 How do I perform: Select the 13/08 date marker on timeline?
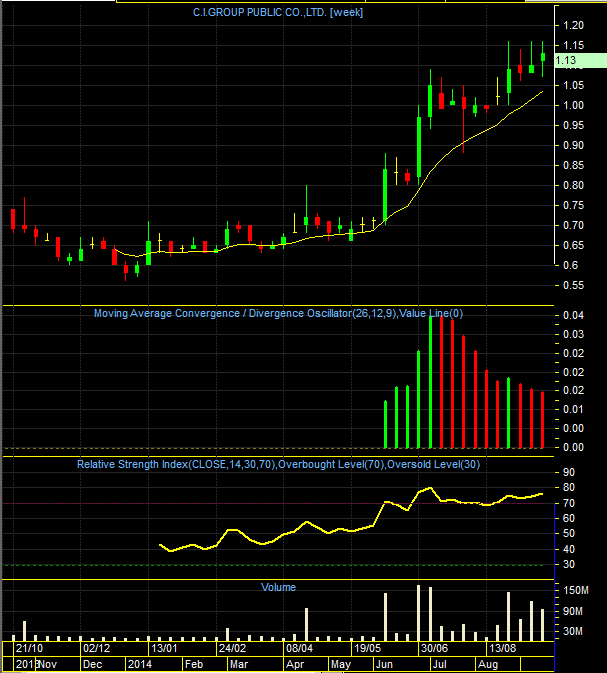click(503, 648)
